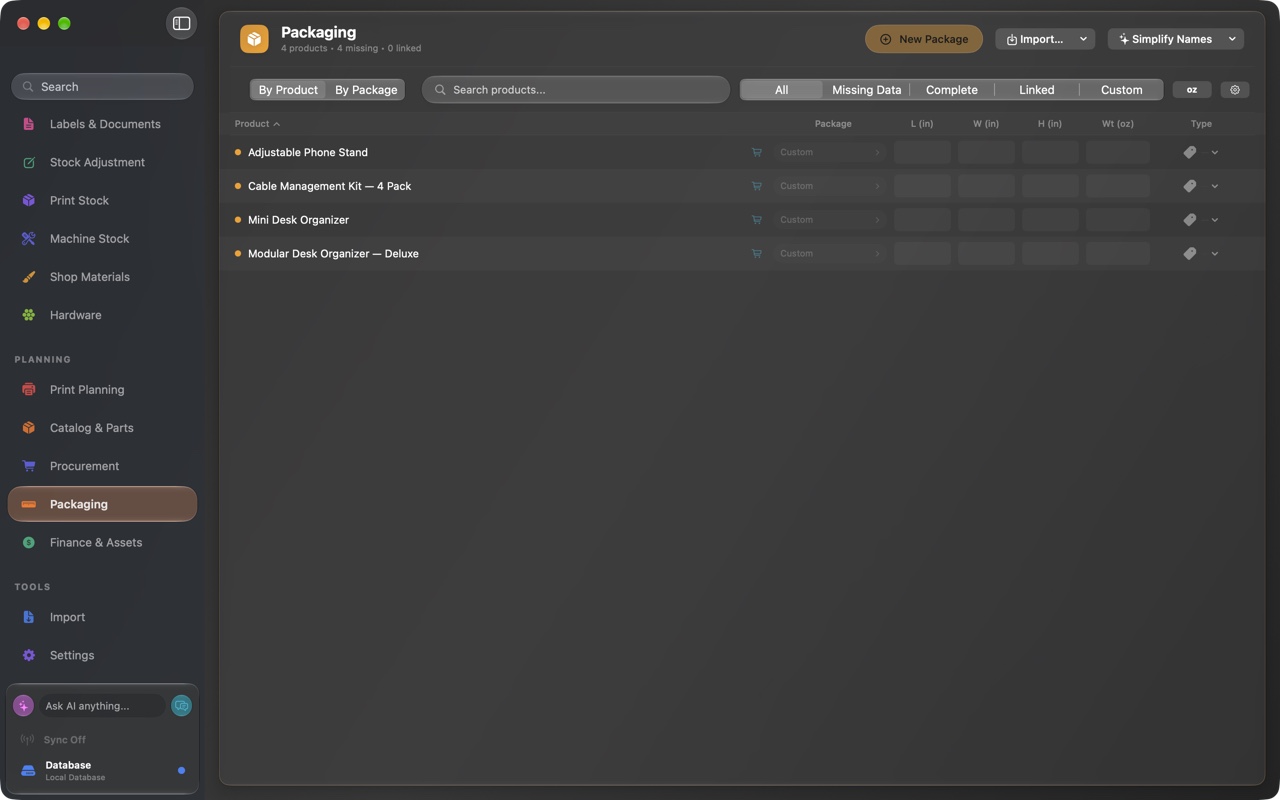1280x800 pixels.
Task: Toggle the sidebar visibility icon
Action: [x=181, y=23]
